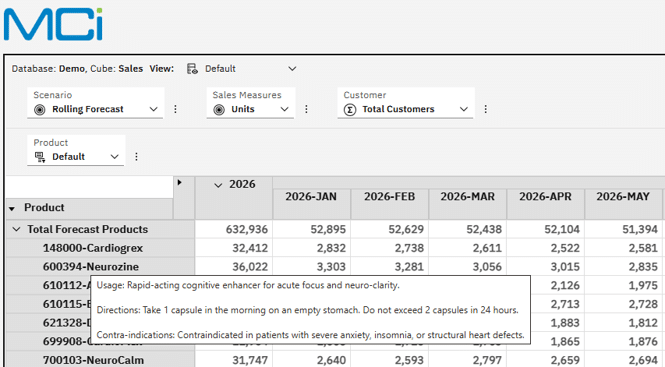Expand the Default view dropdown chevron
The height and width of the screenshot is (367, 665).
click(x=292, y=69)
